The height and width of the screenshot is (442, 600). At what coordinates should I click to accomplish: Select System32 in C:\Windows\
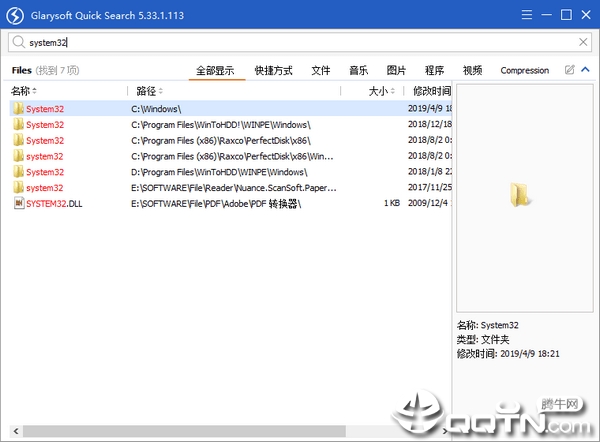[x=45, y=109]
